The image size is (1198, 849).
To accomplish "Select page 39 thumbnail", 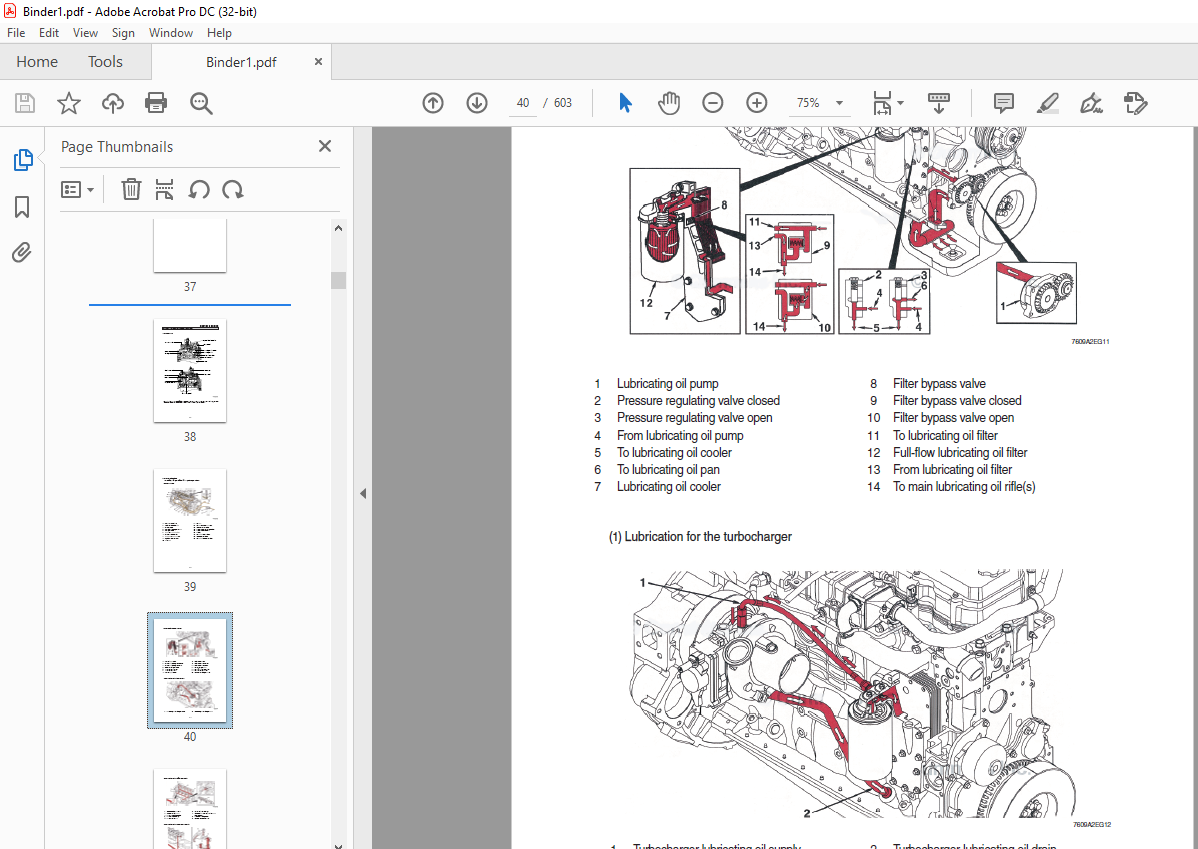I will tap(189, 520).
